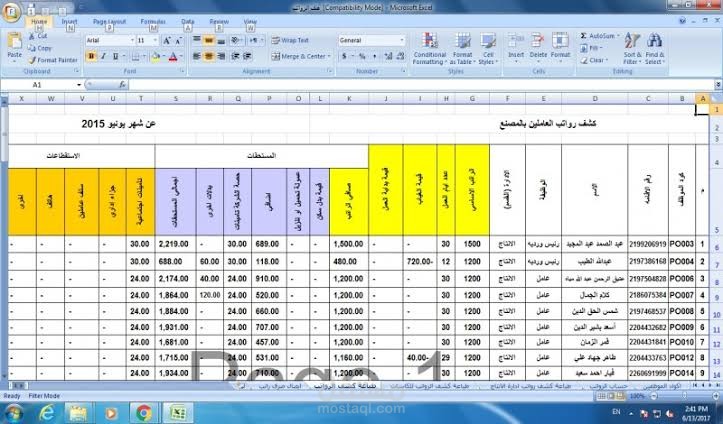Increase font size with Grow Font
The image size is (723, 424).
point(167,41)
